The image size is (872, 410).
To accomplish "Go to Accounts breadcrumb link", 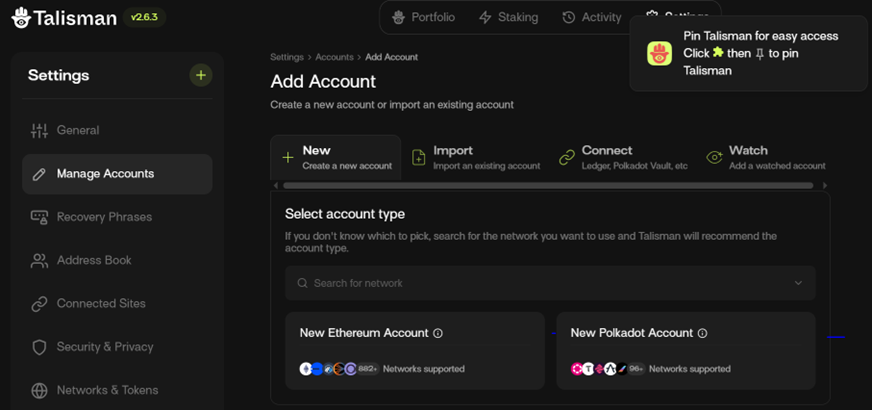I will click(334, 57).
